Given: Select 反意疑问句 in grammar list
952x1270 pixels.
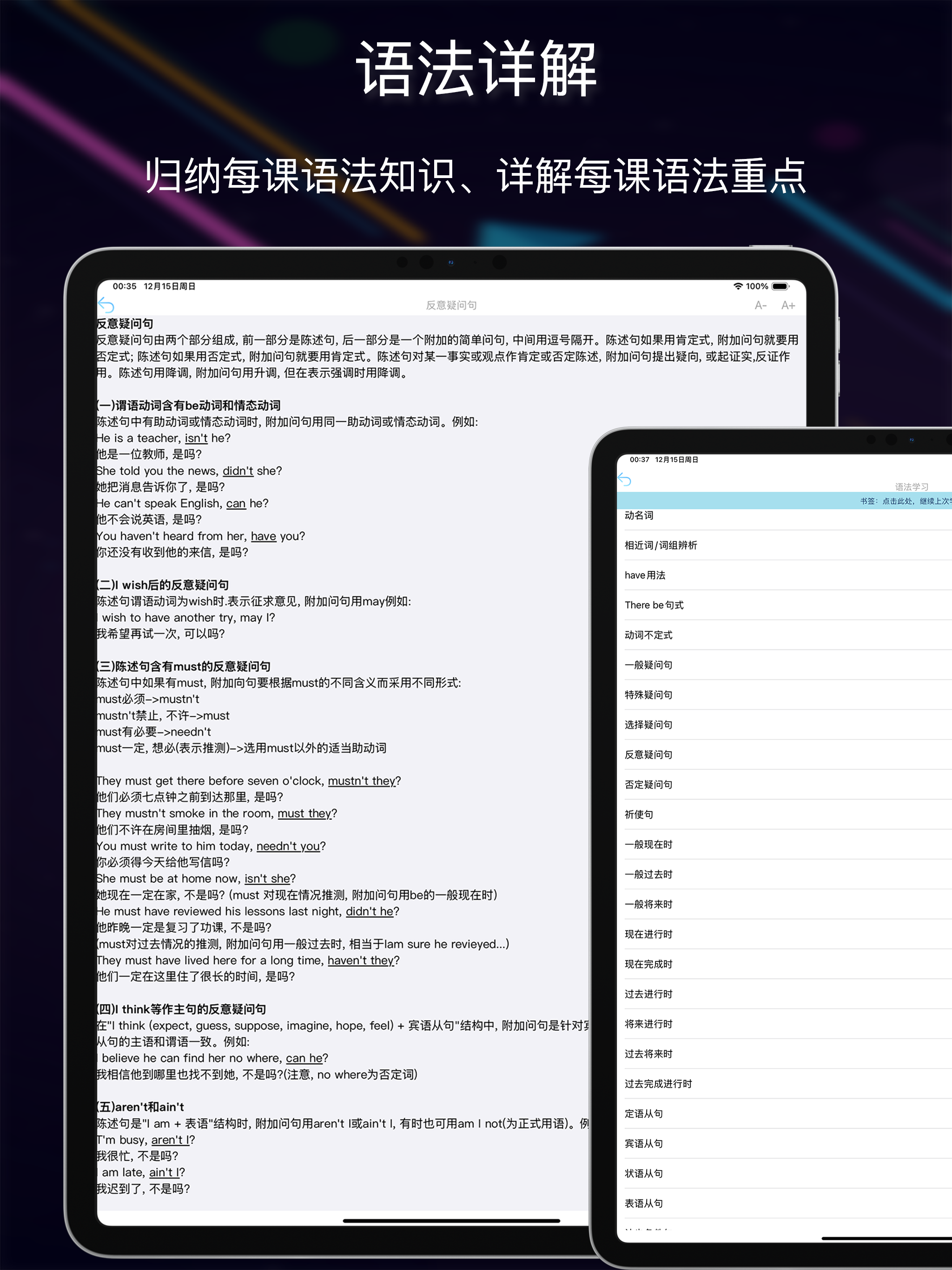Looking at the screenshot, I should coord(648,754).
